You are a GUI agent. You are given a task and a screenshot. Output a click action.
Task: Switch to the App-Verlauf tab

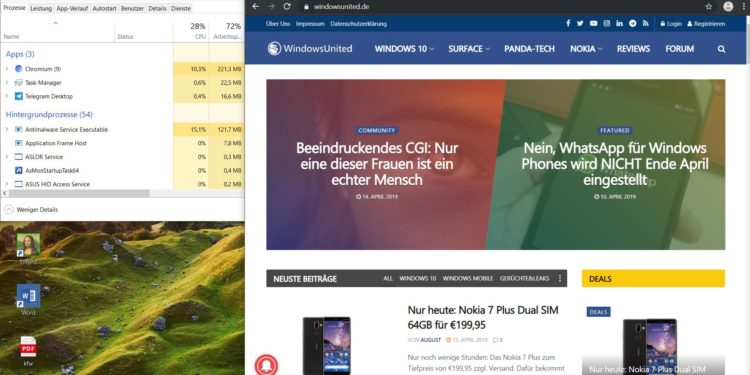click(x=72, y=9)
